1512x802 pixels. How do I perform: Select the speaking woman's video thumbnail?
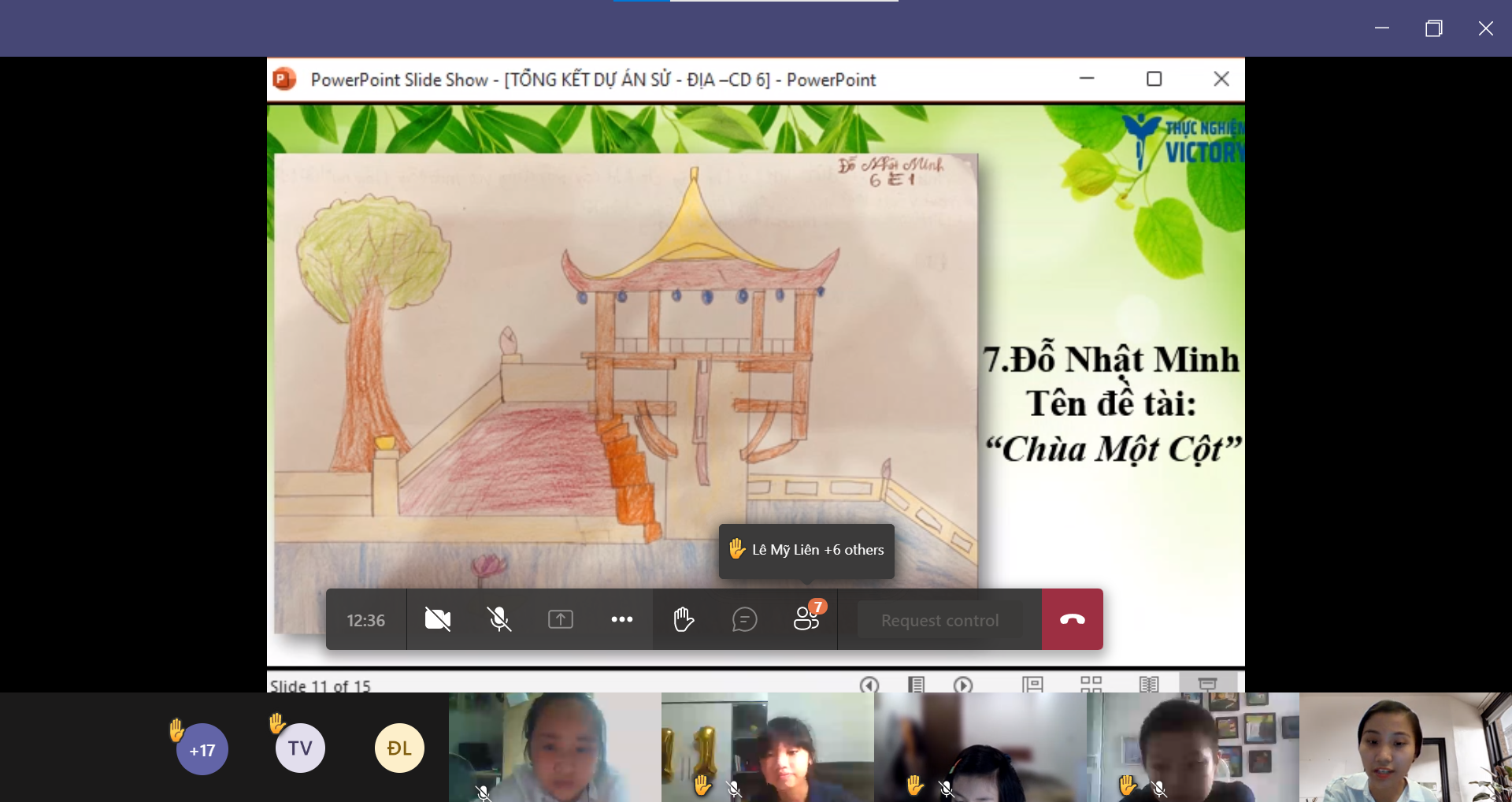tap(1405, 748)
